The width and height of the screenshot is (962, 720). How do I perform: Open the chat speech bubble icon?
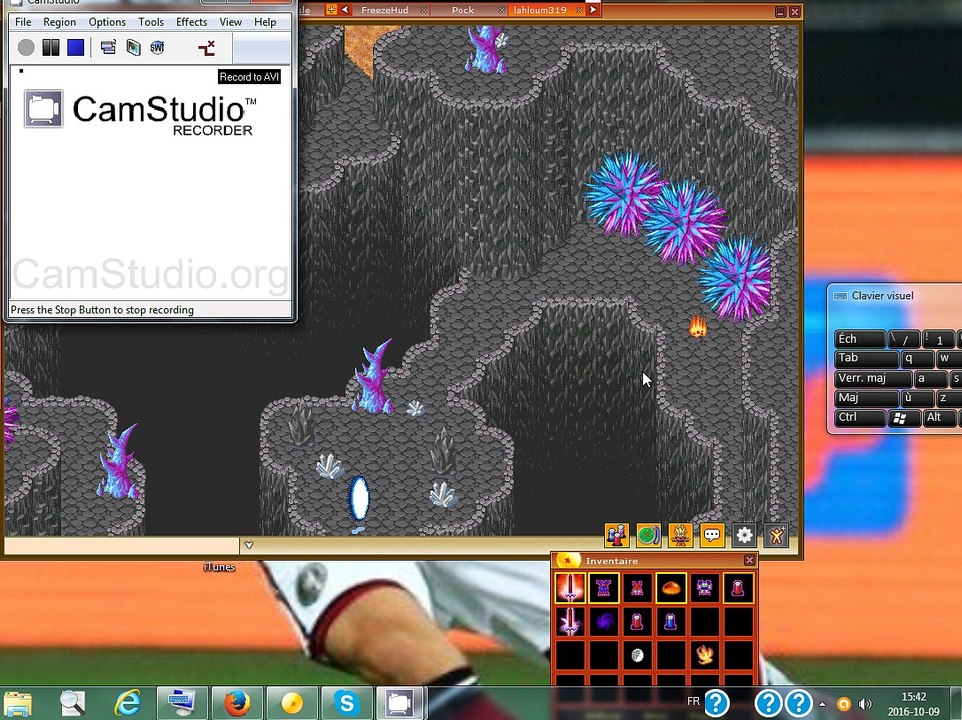click(x=712, y=535)
